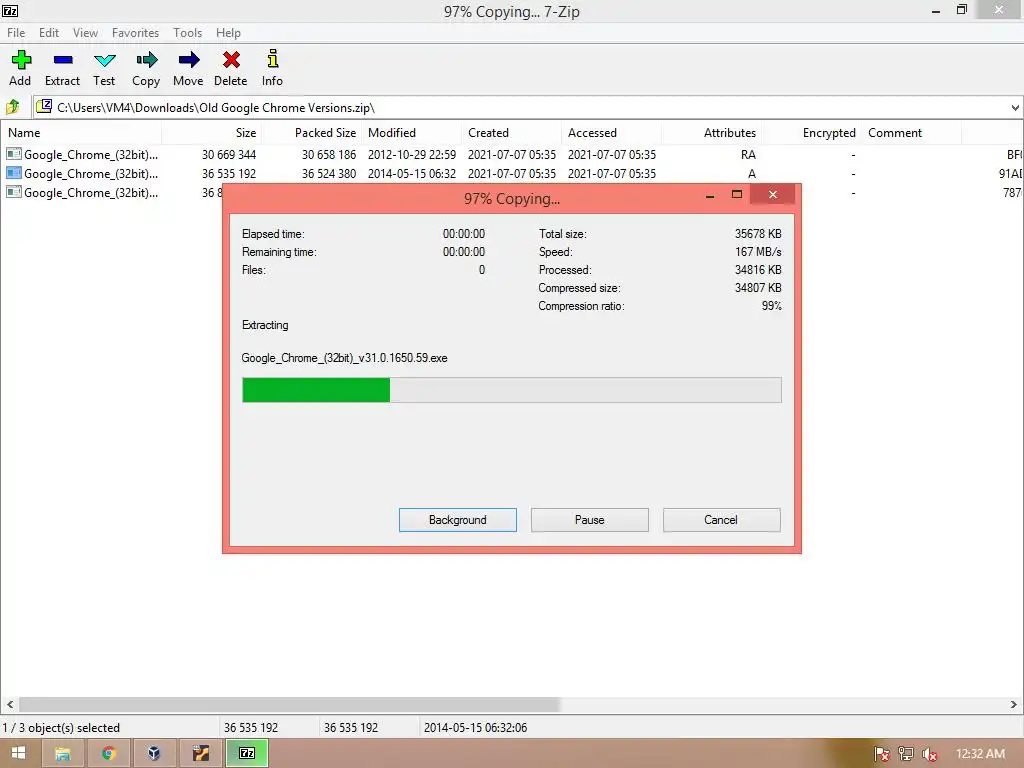Minimize the Copying progress dialog
The width and height of the screenshot is (1024, 768).
(x=710, y=195)
